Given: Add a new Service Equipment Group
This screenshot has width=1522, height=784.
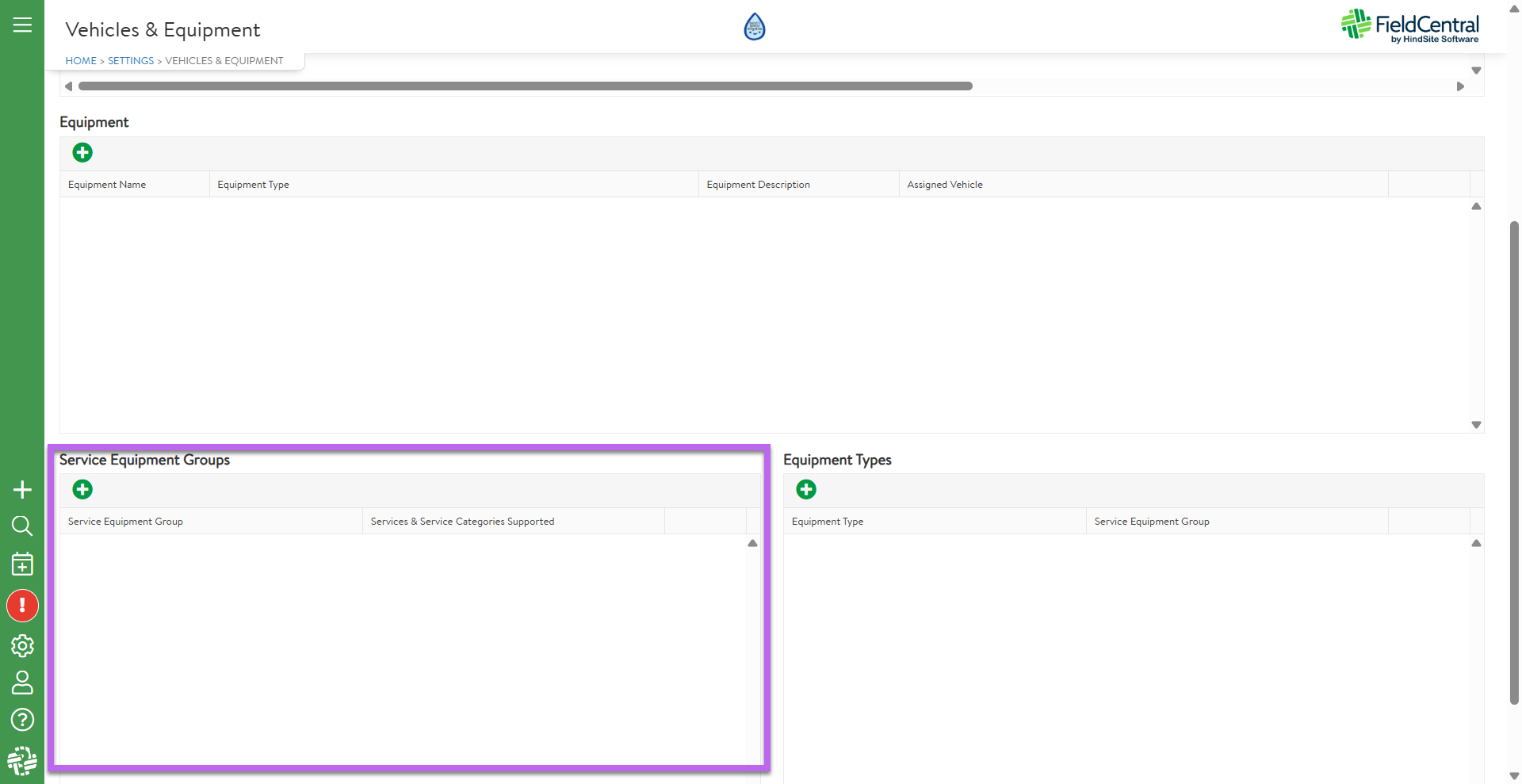Looking at the screenshot, I should click(82, 490).
